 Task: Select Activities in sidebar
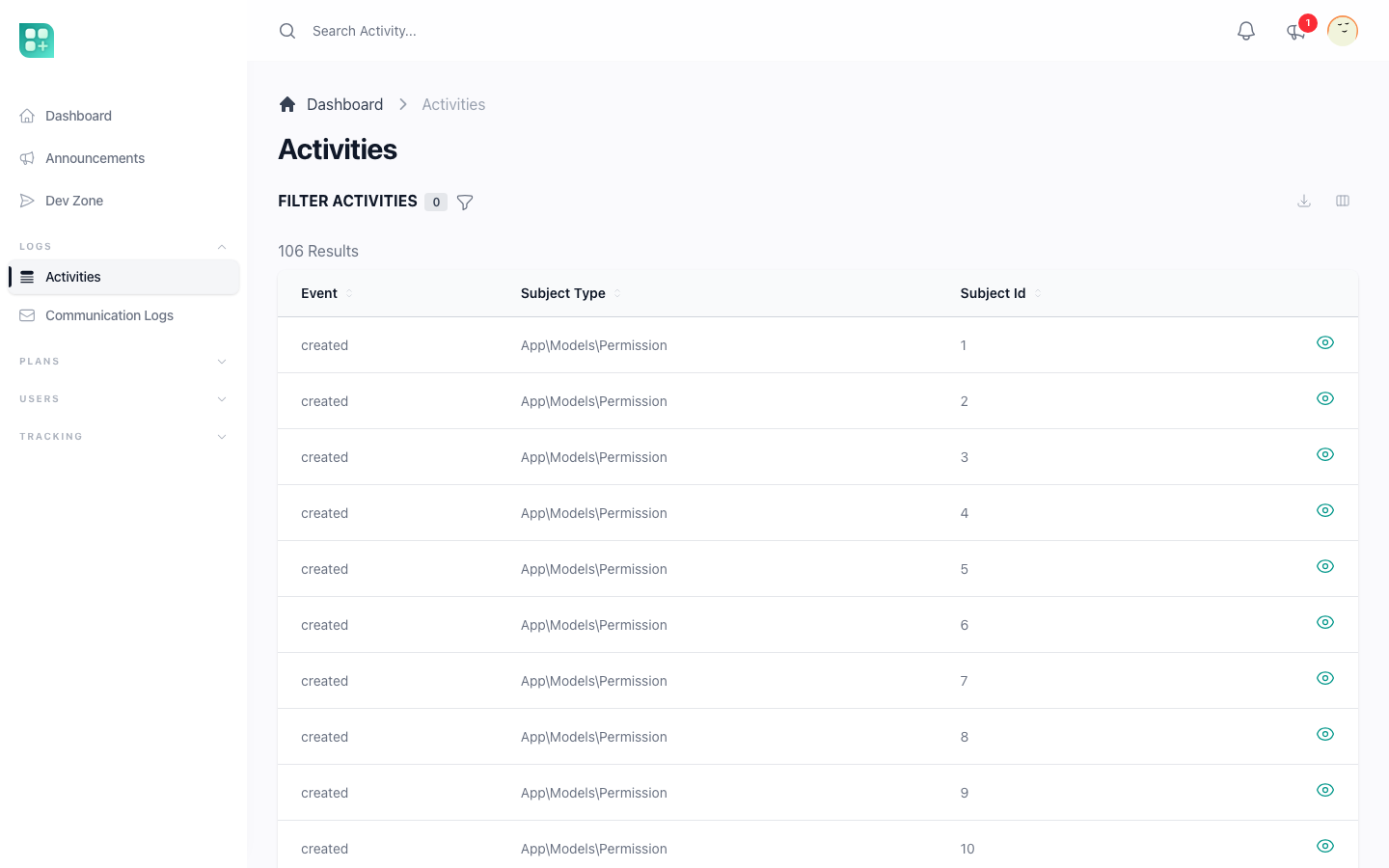(x=123, y=277)
